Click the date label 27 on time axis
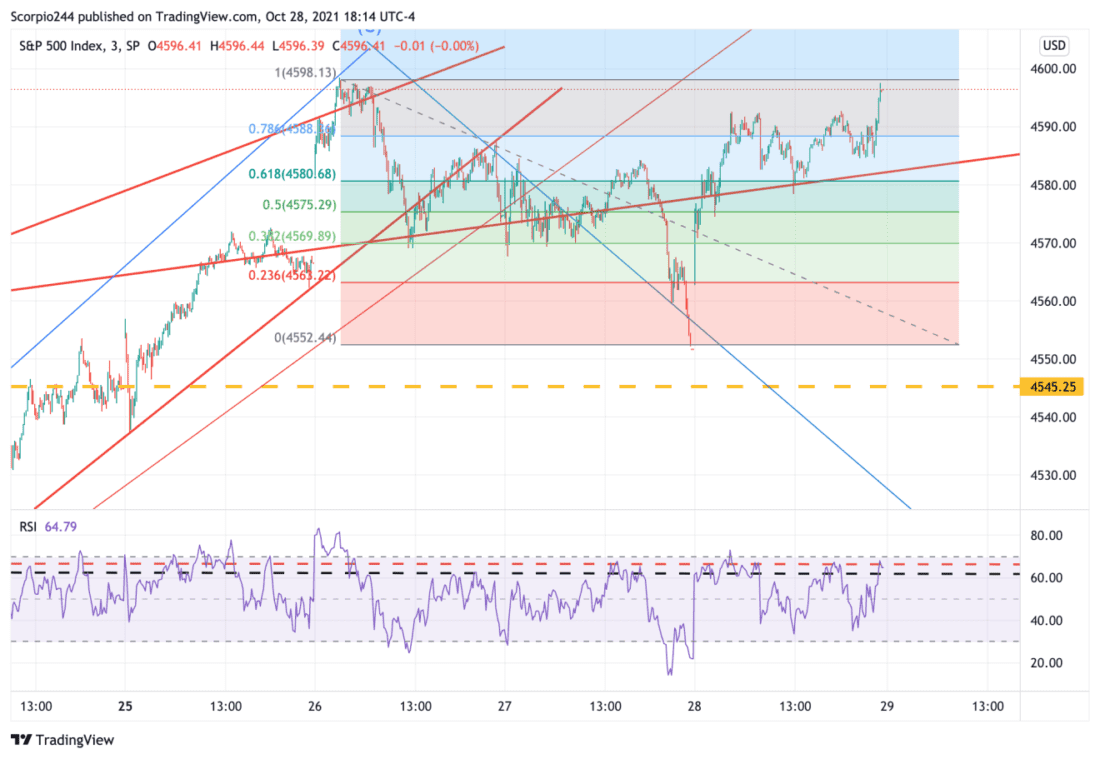This screenshot has height=759, width=1100. 504,706
